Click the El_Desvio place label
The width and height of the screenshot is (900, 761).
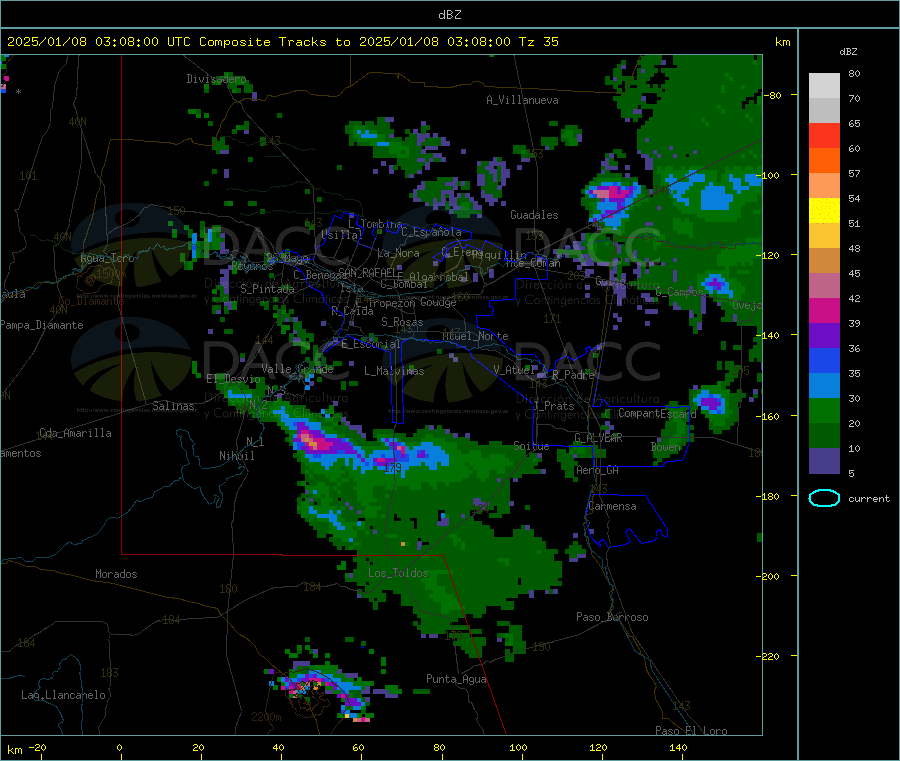pos(234,379)
